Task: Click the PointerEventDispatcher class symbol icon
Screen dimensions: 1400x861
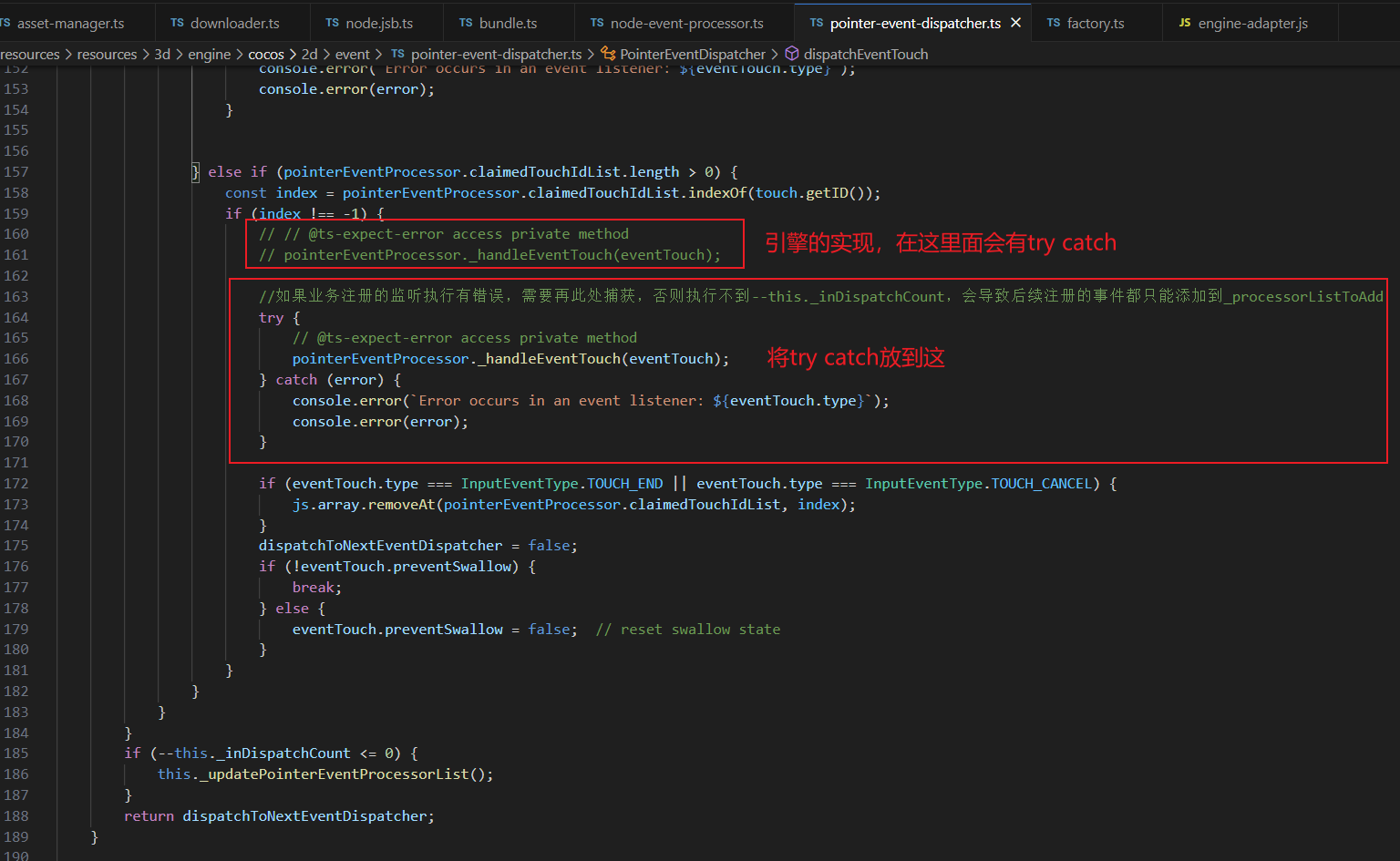Action: tap(608, 55)
